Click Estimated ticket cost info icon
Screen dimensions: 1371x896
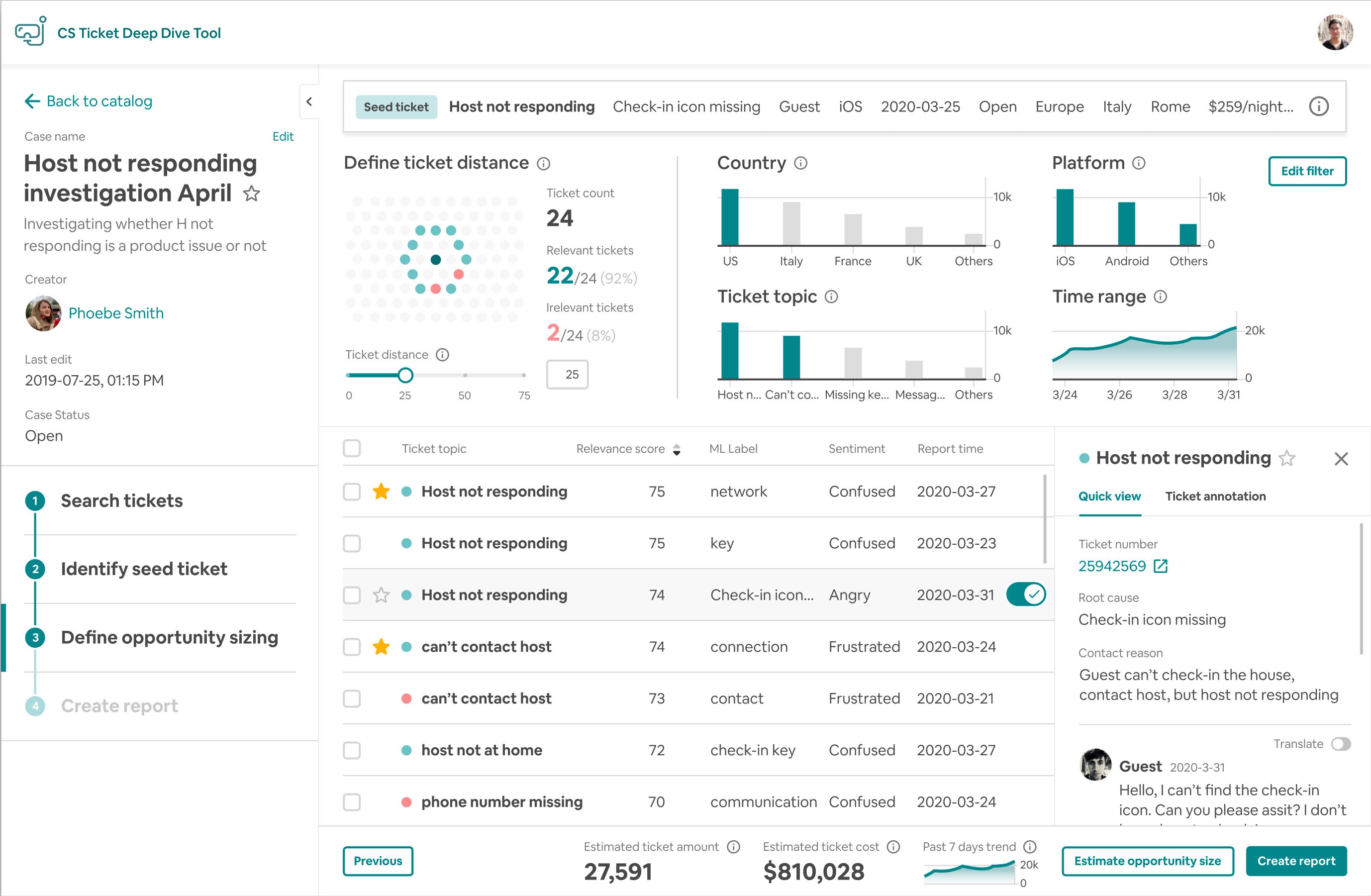893,846
